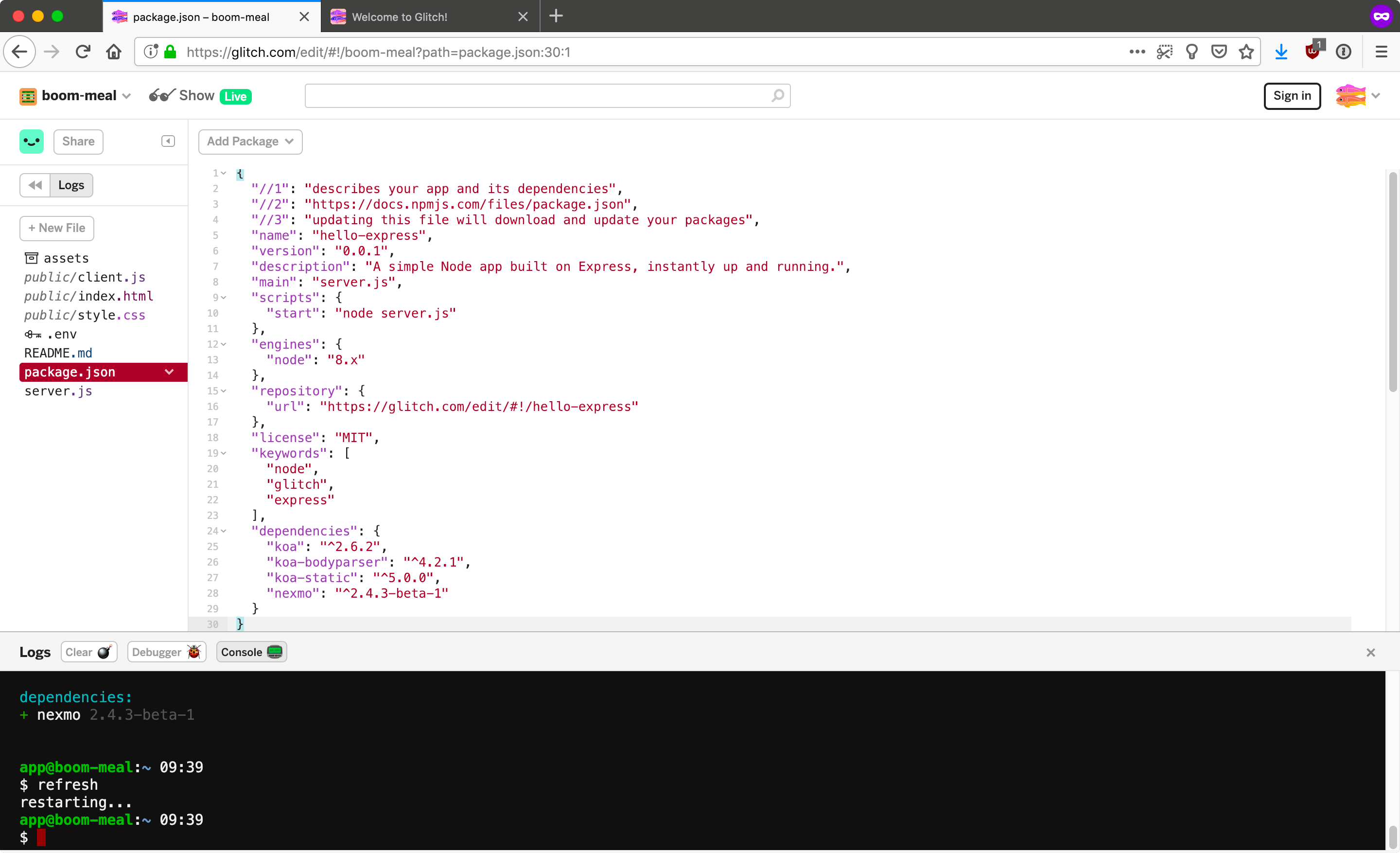Collapse the repository block on line 15

(x=224, y=391)
